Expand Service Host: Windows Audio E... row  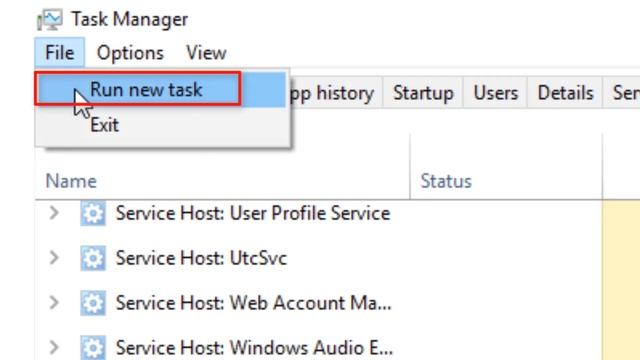click(x=54, y=347)
